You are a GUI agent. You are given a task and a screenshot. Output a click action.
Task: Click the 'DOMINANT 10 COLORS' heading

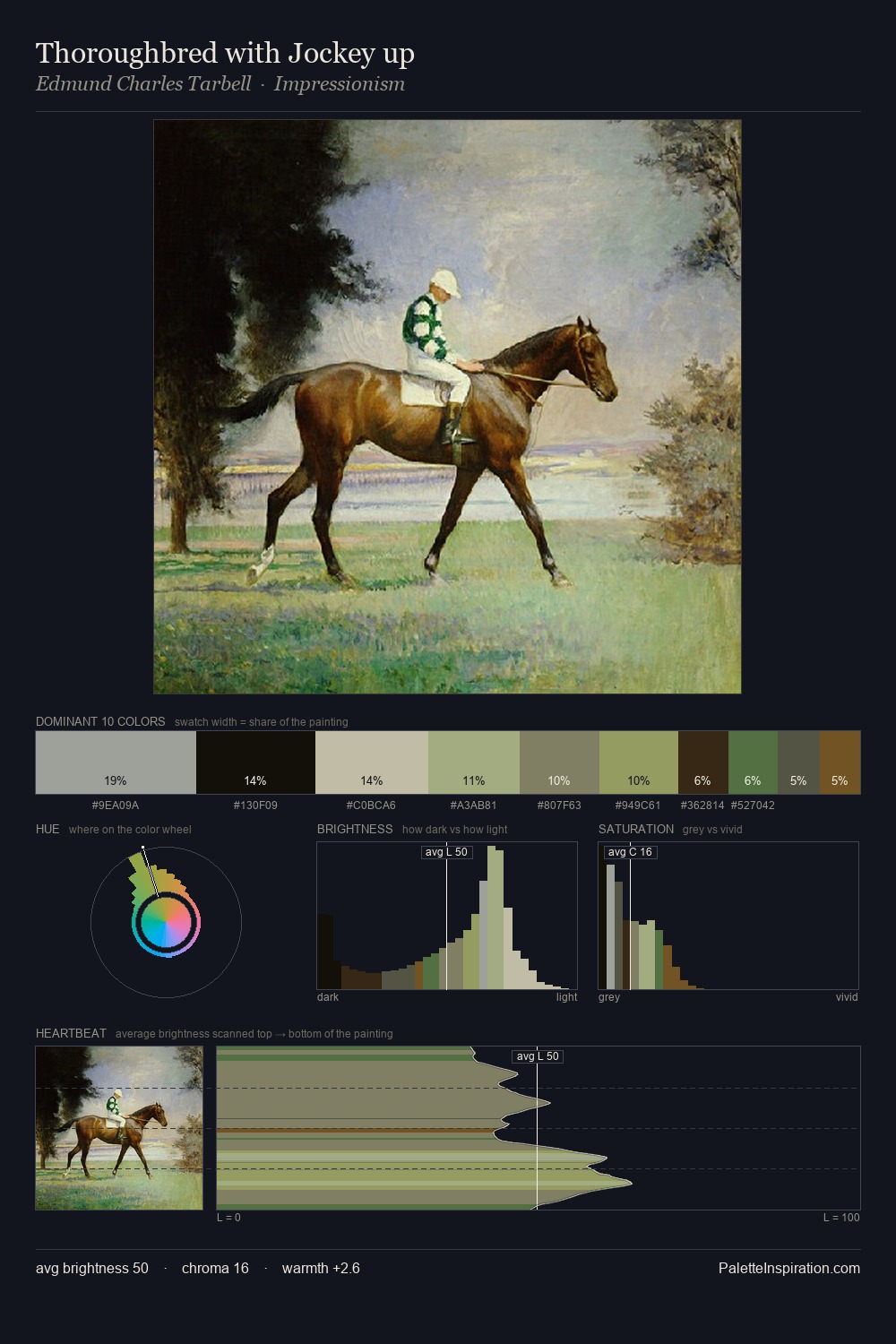[100, 721]
